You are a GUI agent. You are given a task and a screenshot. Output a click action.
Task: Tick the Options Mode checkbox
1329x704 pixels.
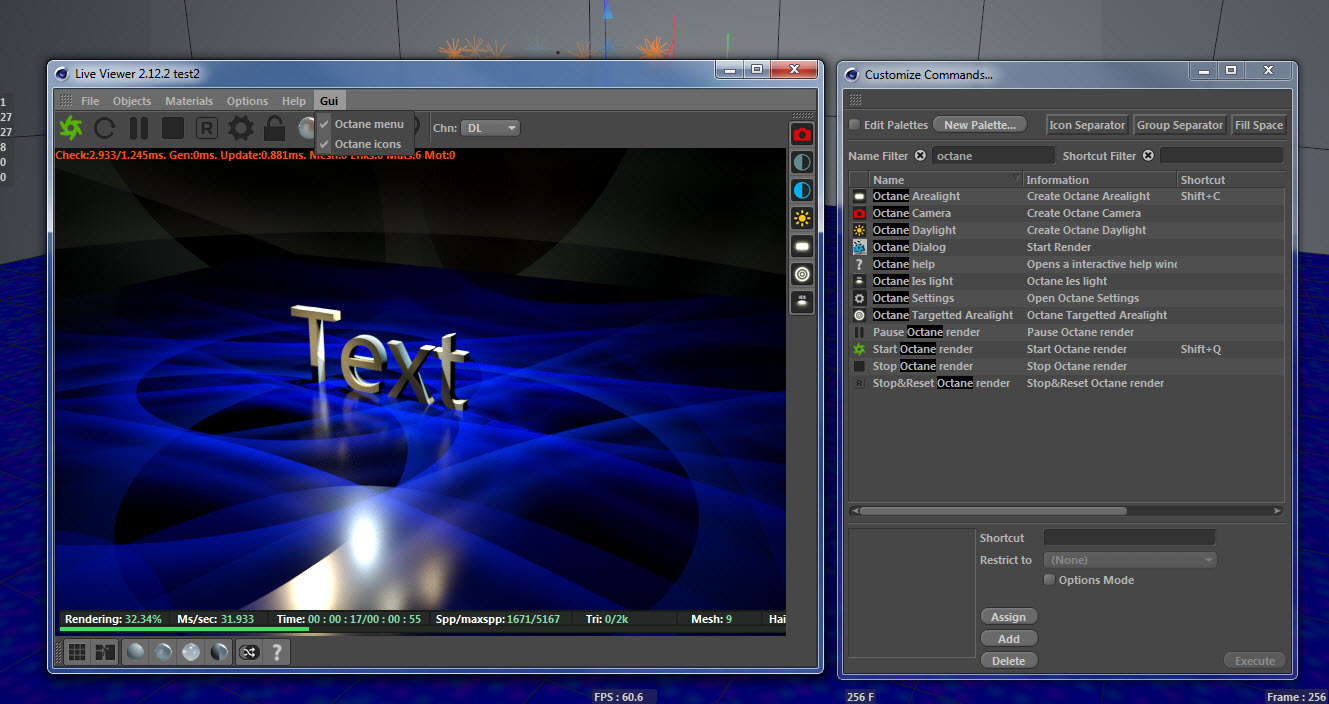pyautogui.click(x=1049, y=580)
